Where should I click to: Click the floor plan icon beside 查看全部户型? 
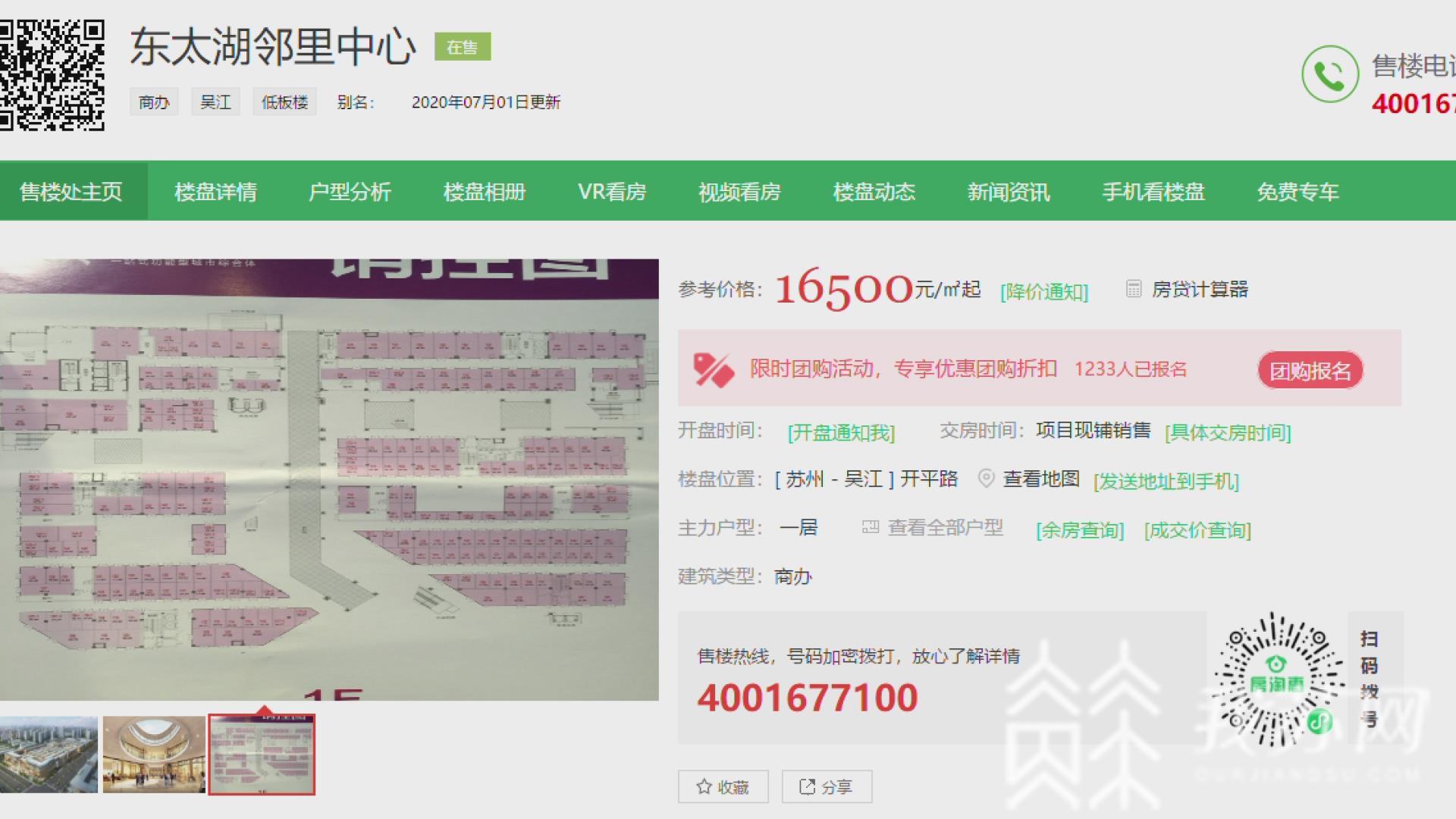[x=871, y=527]
